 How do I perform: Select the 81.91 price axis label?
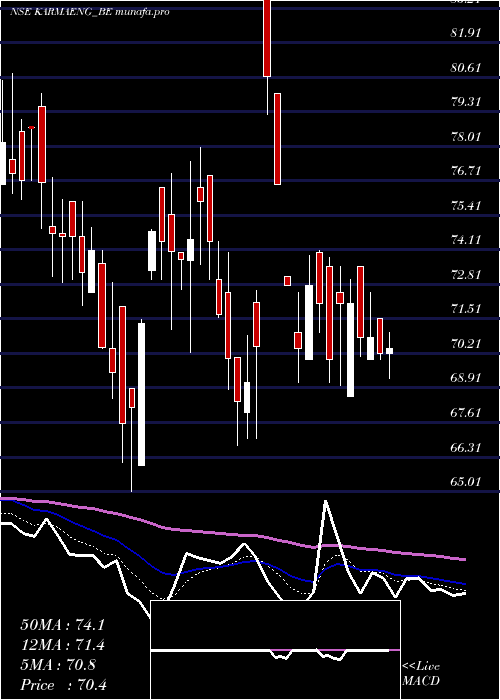[466, 33]
